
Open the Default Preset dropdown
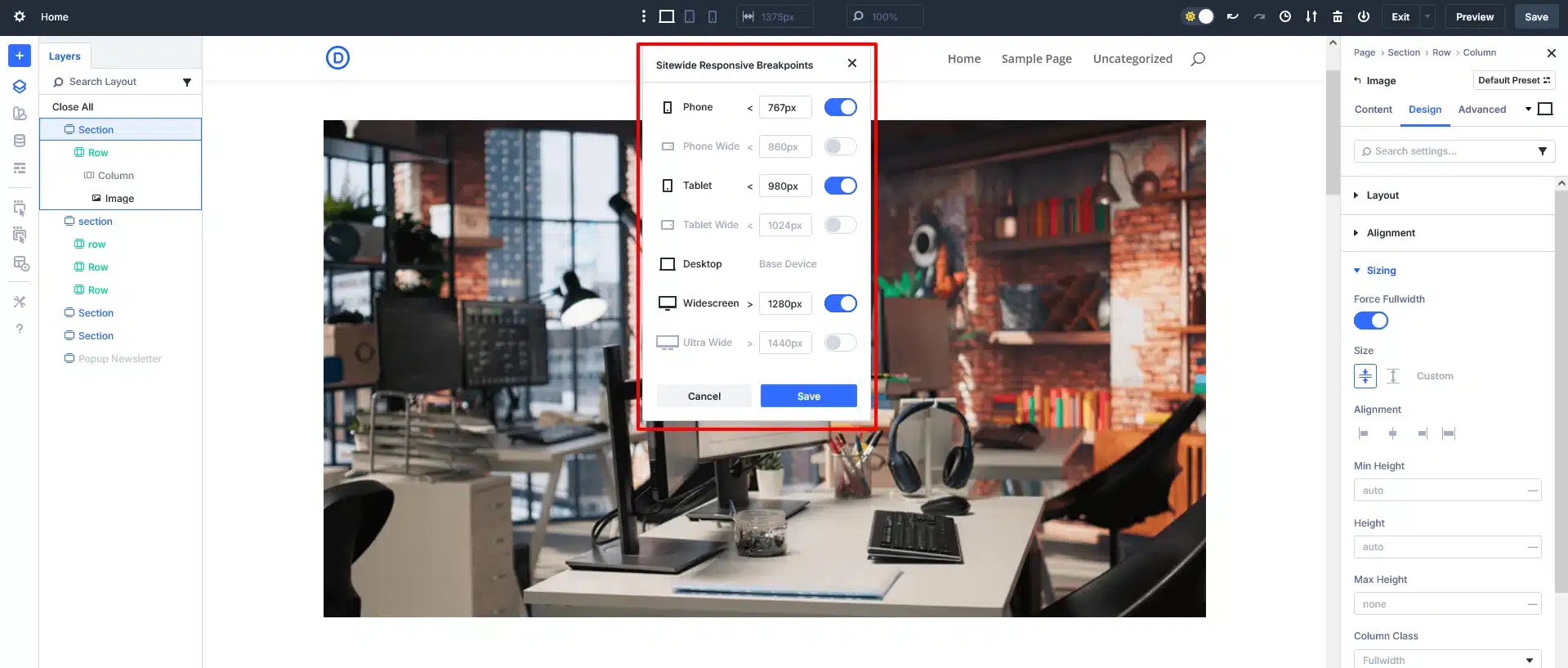point(1513,80)
